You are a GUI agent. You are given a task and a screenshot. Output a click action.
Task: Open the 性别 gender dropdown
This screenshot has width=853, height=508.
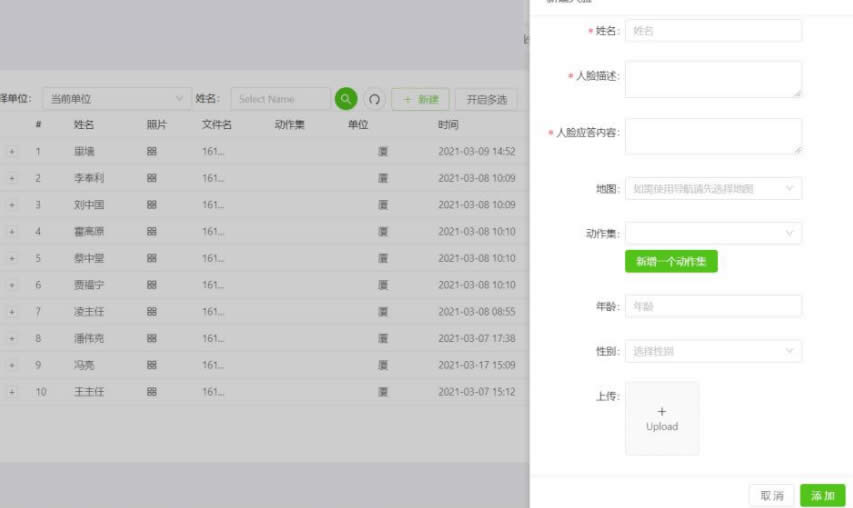(713, 351)
